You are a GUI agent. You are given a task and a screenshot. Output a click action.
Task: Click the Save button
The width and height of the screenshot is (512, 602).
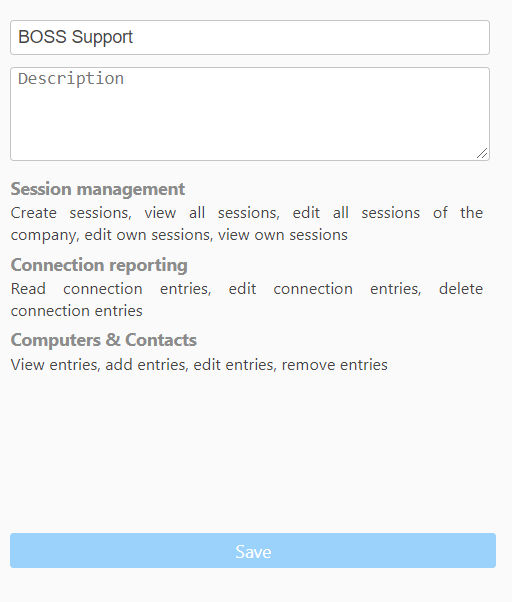click(253, 550)
